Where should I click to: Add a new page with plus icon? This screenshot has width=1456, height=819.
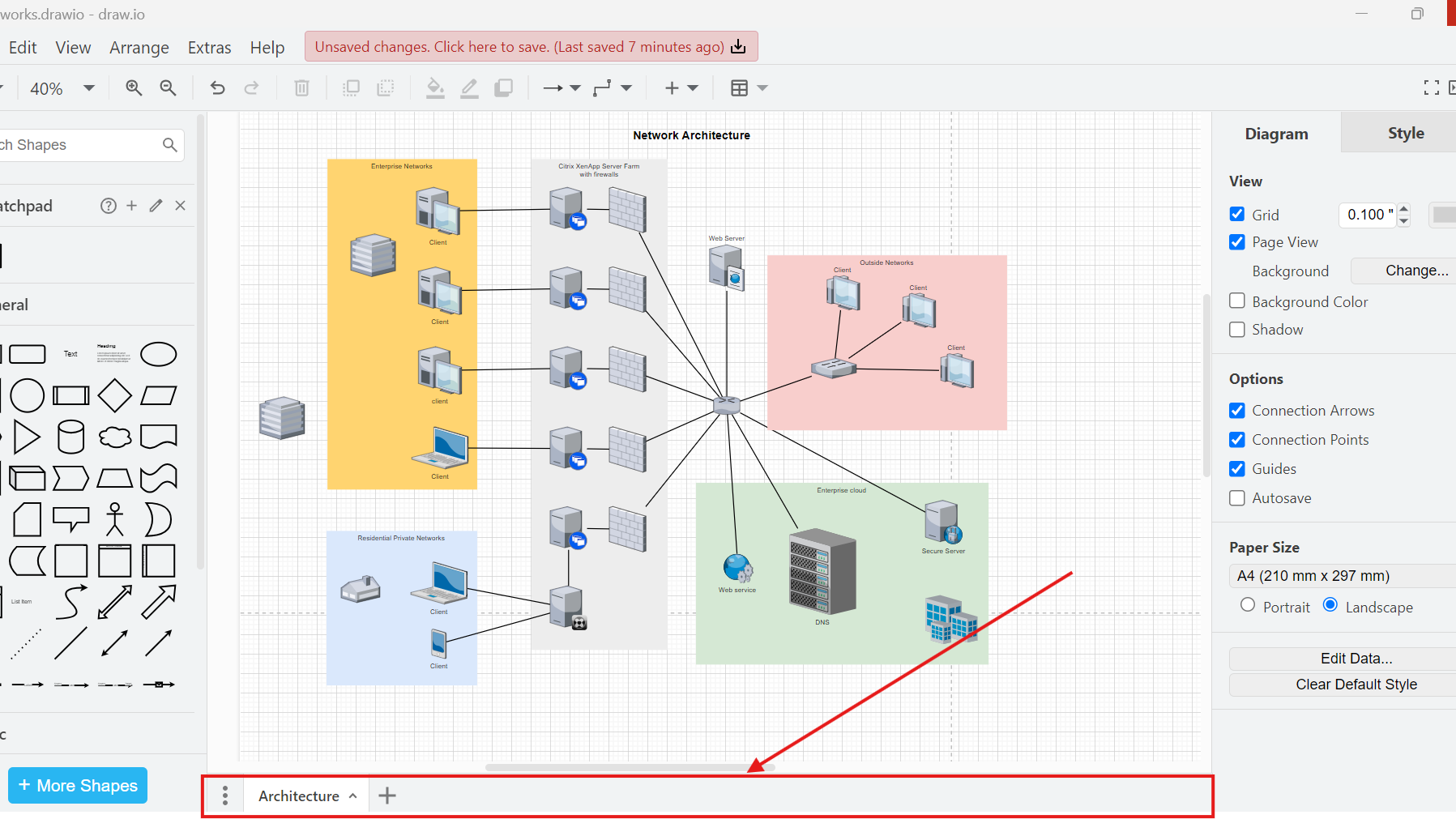(x=387, y=796)
